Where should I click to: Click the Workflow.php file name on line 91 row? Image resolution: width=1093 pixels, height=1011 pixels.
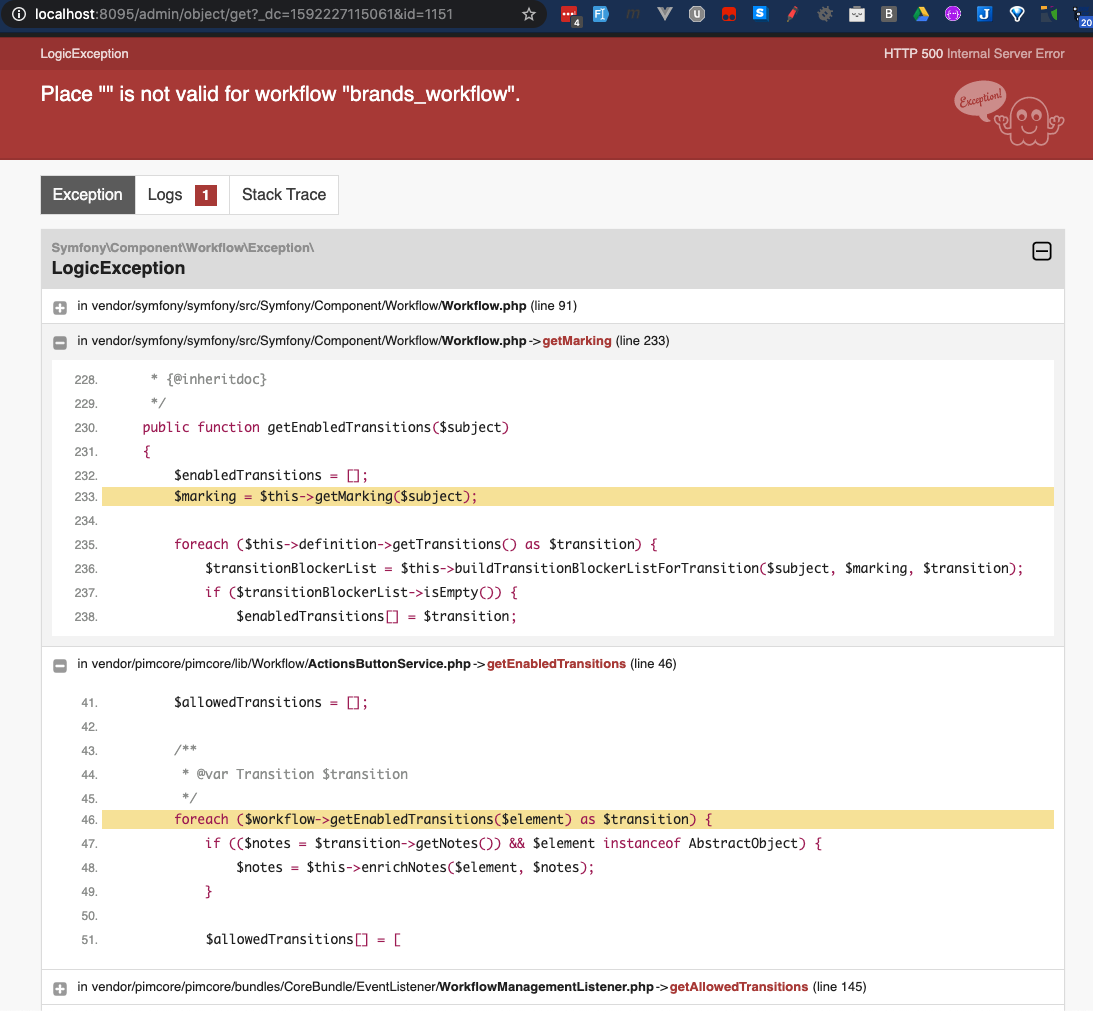pos(484,306)
